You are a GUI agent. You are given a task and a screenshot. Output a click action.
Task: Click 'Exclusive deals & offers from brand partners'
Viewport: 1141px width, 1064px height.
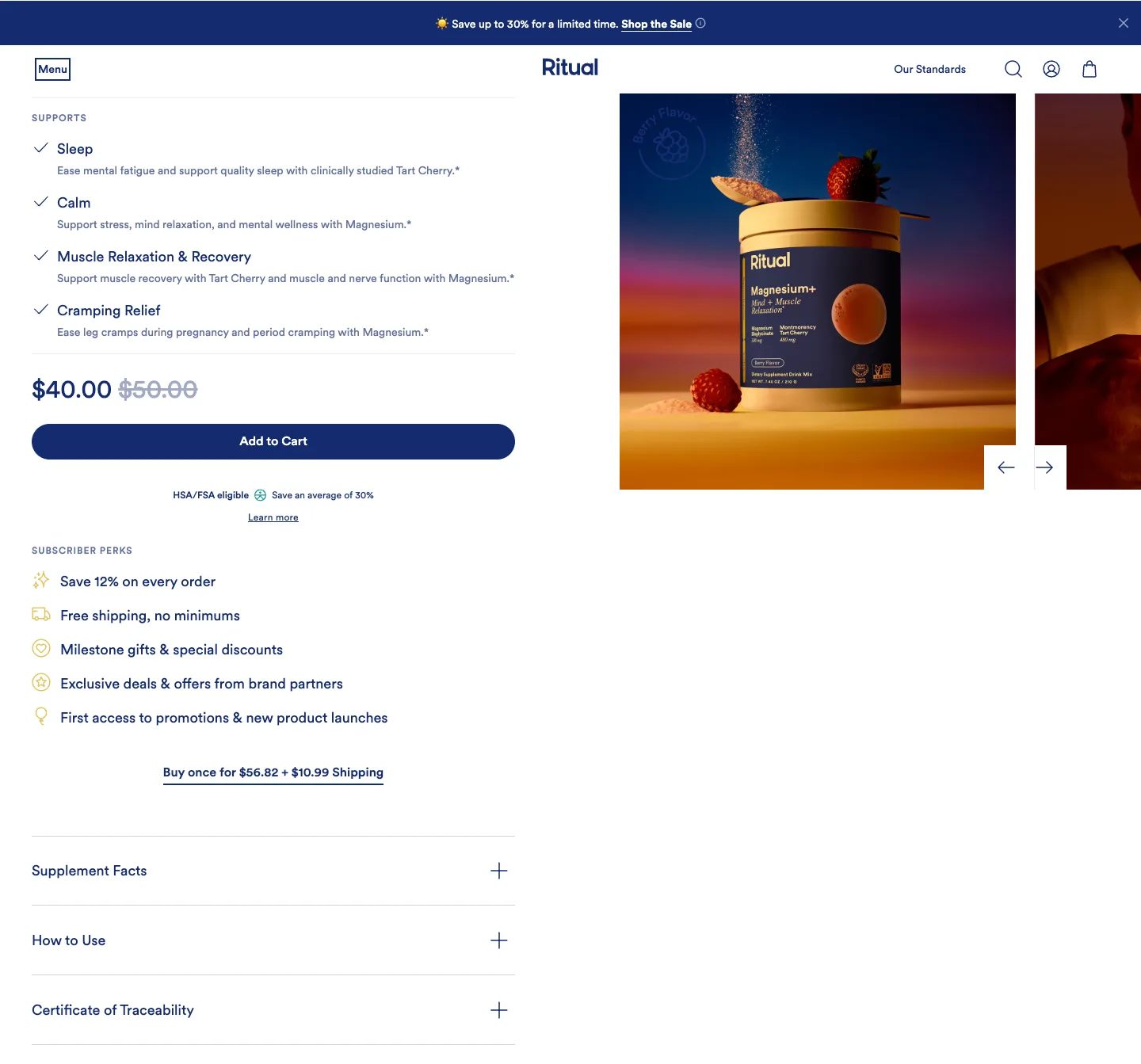pos(201,684)
